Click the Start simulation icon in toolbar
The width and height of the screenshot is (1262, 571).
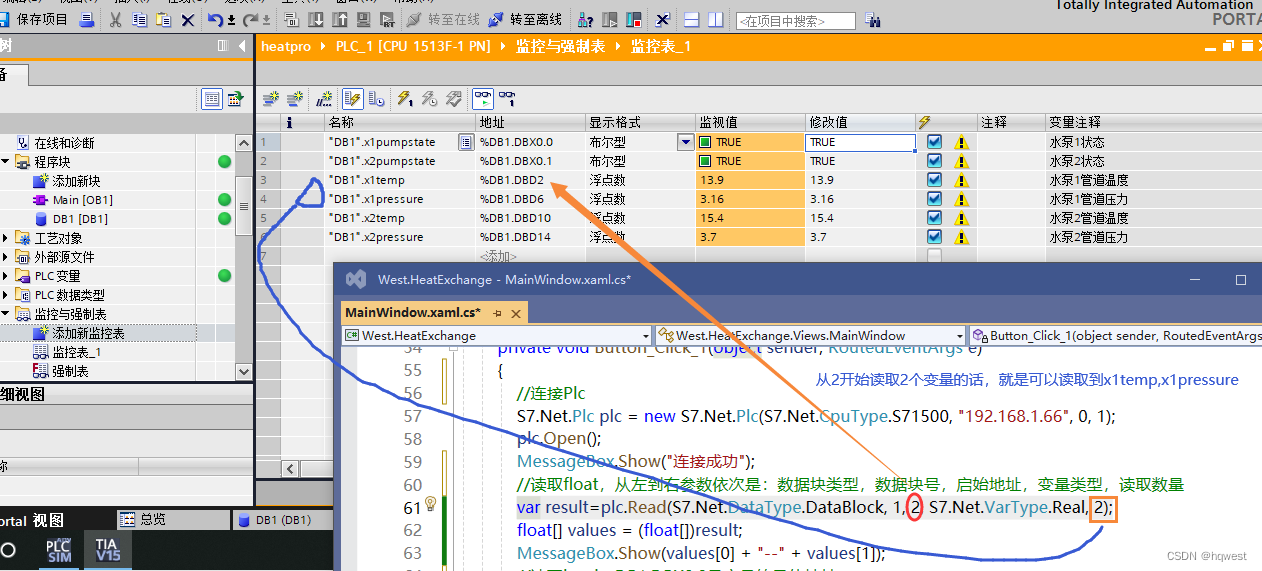(364, 20)
